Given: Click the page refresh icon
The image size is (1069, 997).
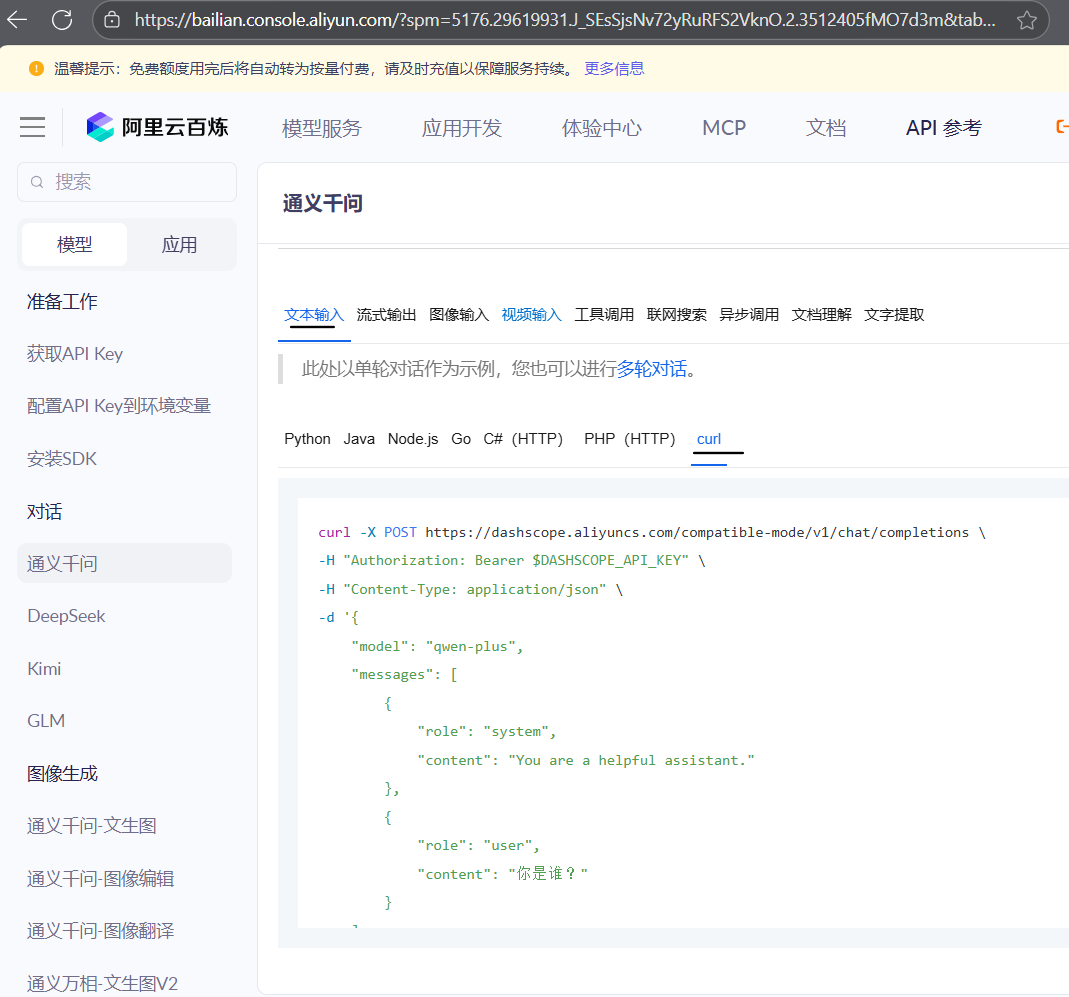Looking at the screenshot, I should click(60, 19).
